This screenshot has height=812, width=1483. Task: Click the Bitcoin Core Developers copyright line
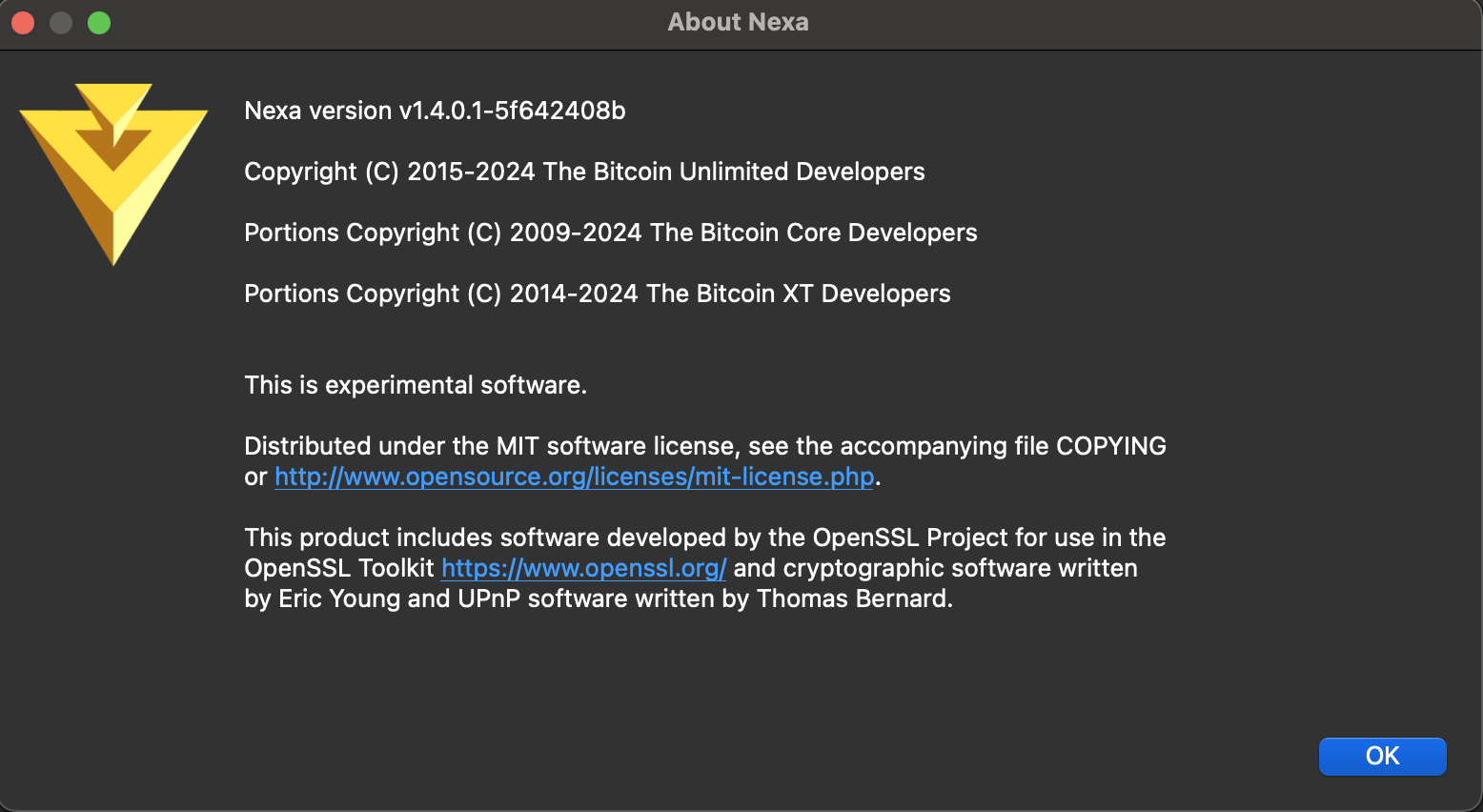coord(611,233)
